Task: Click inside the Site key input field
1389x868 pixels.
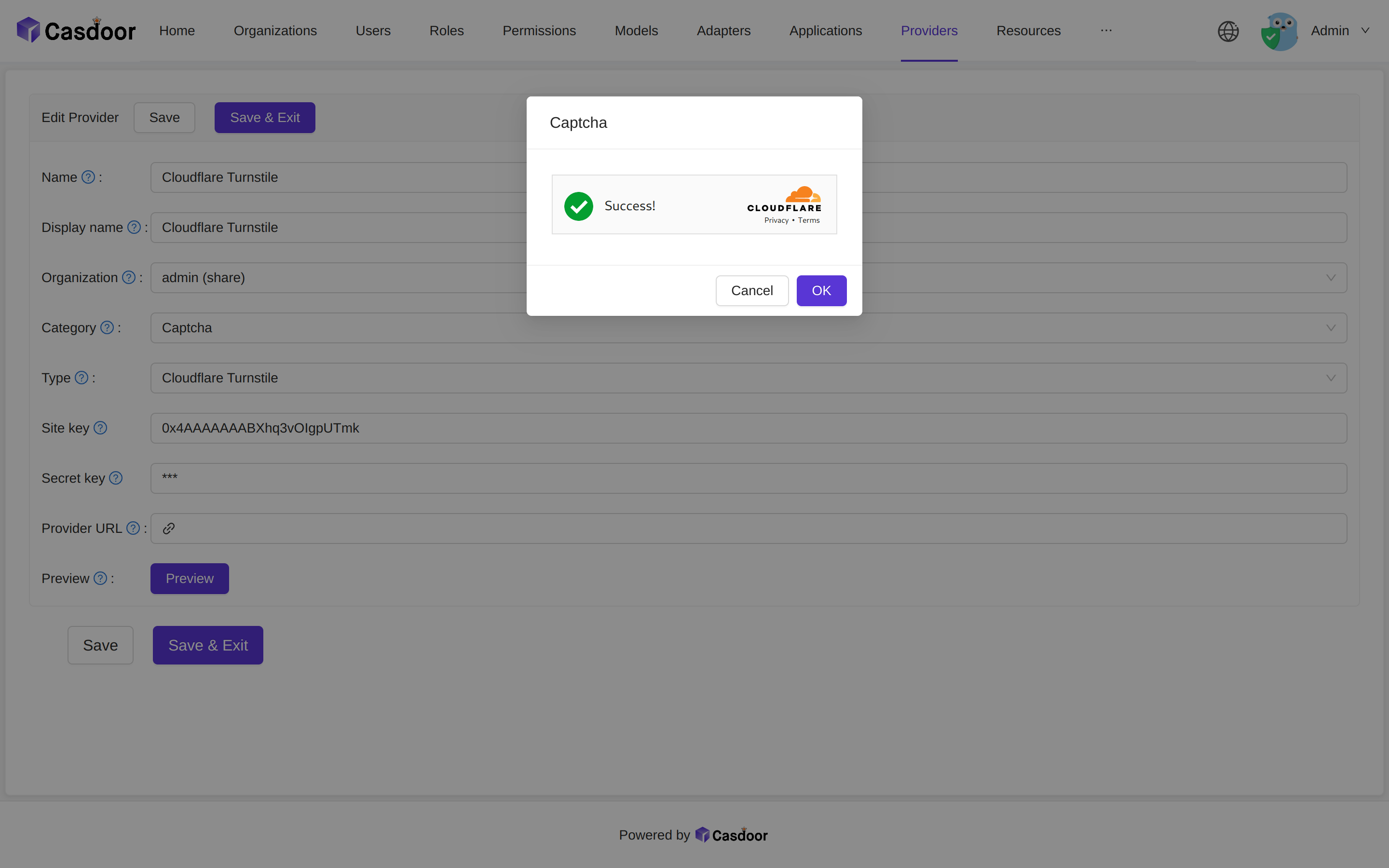Action: tap(574, 428)
